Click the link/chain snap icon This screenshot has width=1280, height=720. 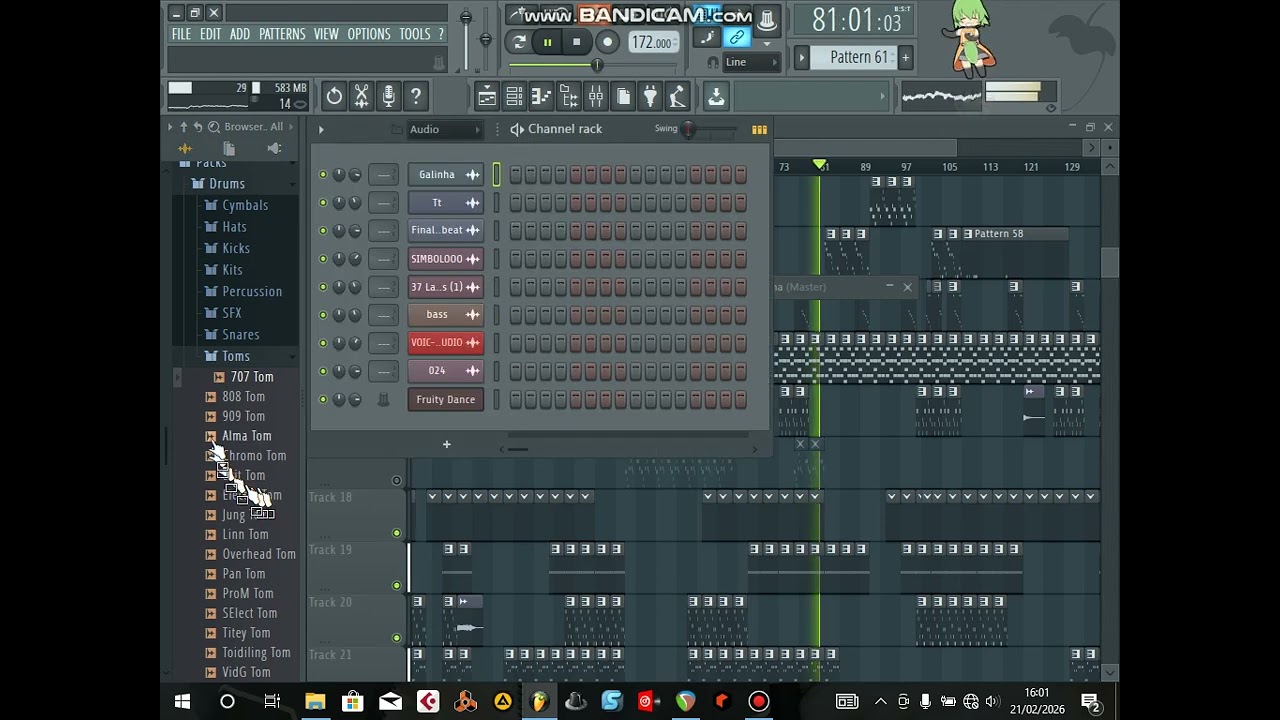pos(737,38)
